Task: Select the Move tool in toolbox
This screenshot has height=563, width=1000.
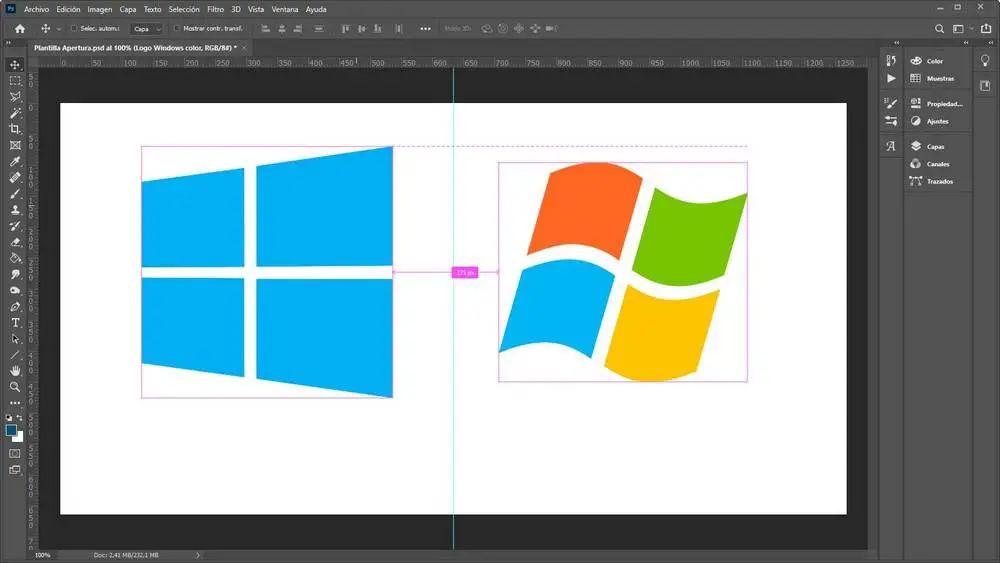Action: tap(15, 64)
